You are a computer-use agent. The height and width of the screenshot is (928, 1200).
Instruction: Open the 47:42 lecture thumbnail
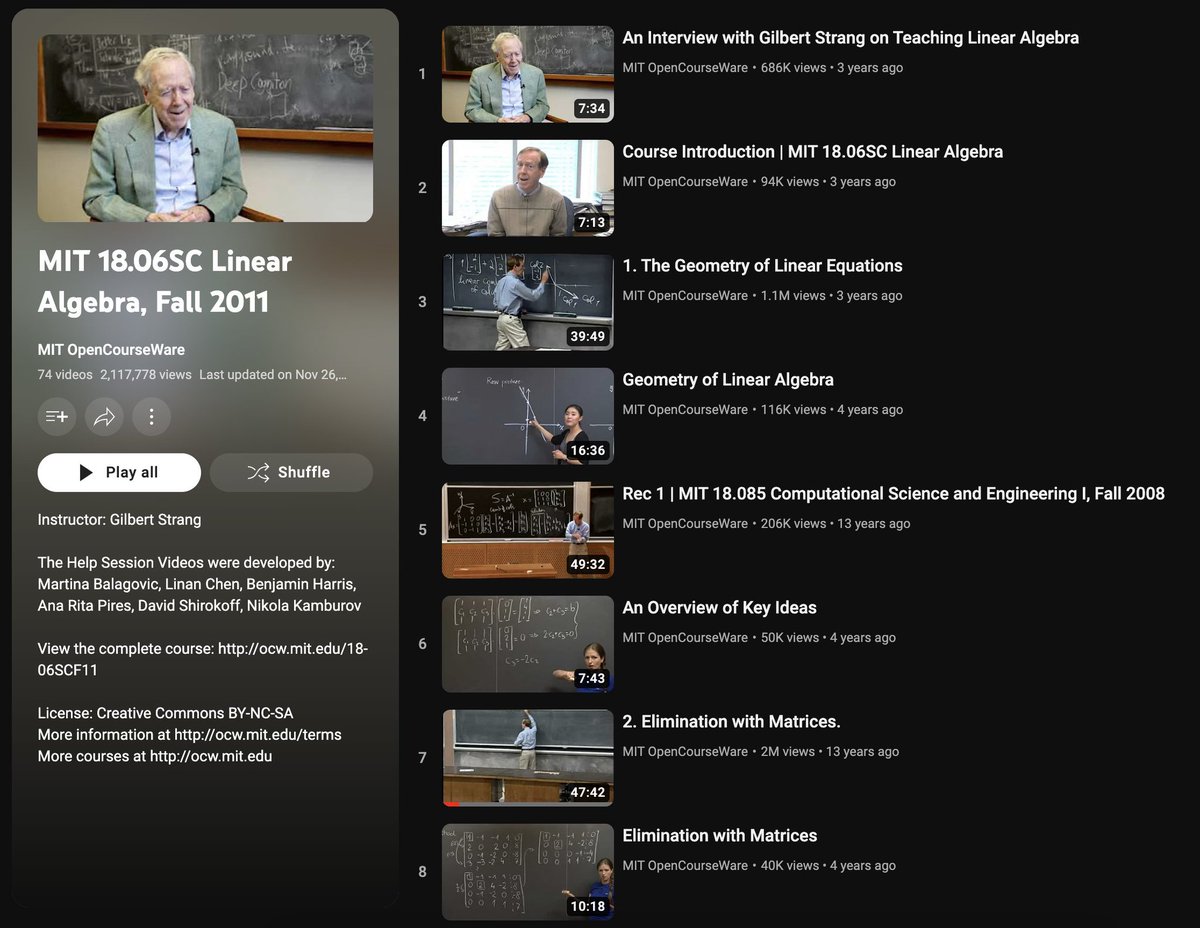click(528, 758)
